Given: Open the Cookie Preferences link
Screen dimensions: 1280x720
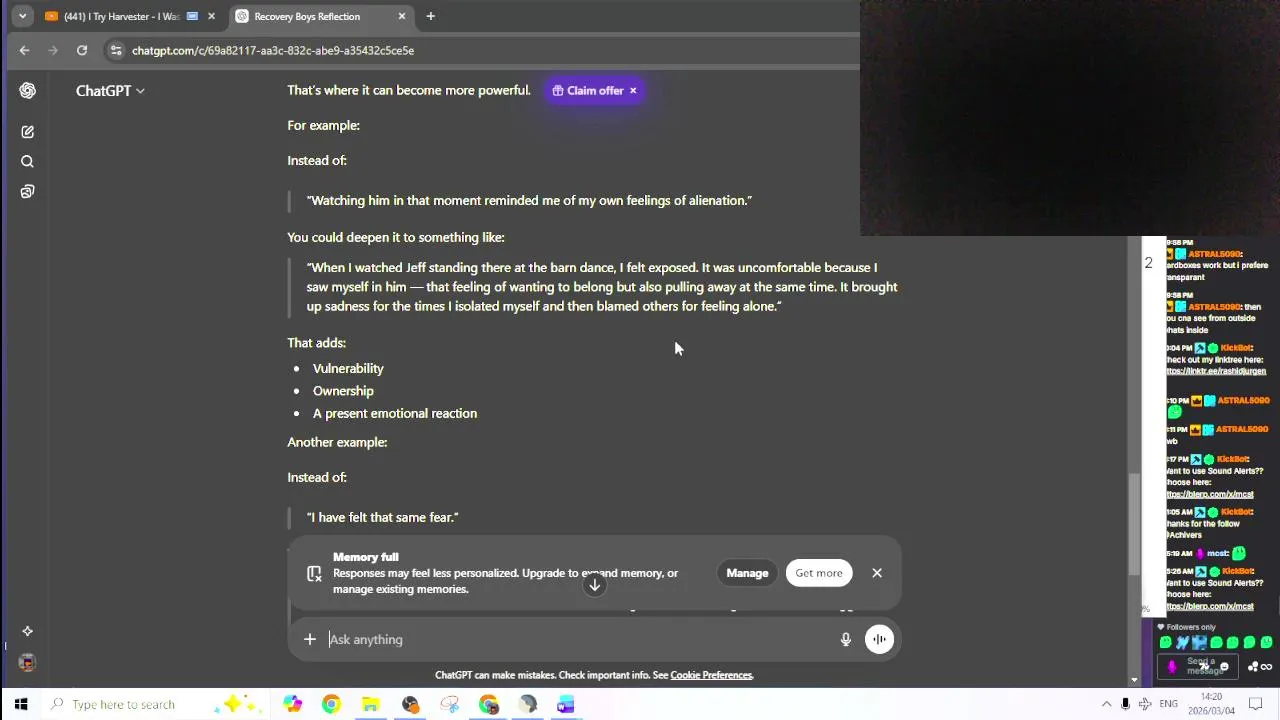Looking at the screenshot, I should click(711, 676).
